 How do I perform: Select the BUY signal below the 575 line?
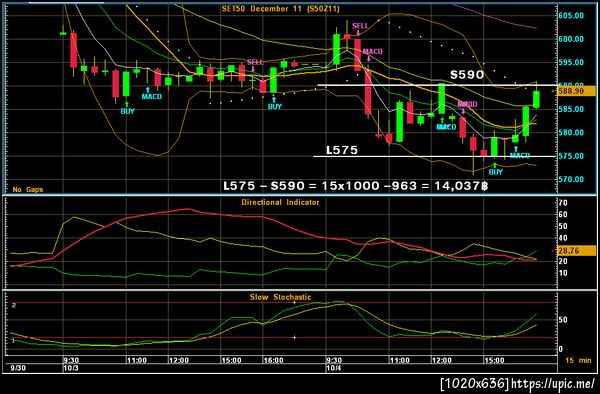click(x=496, y=172)
